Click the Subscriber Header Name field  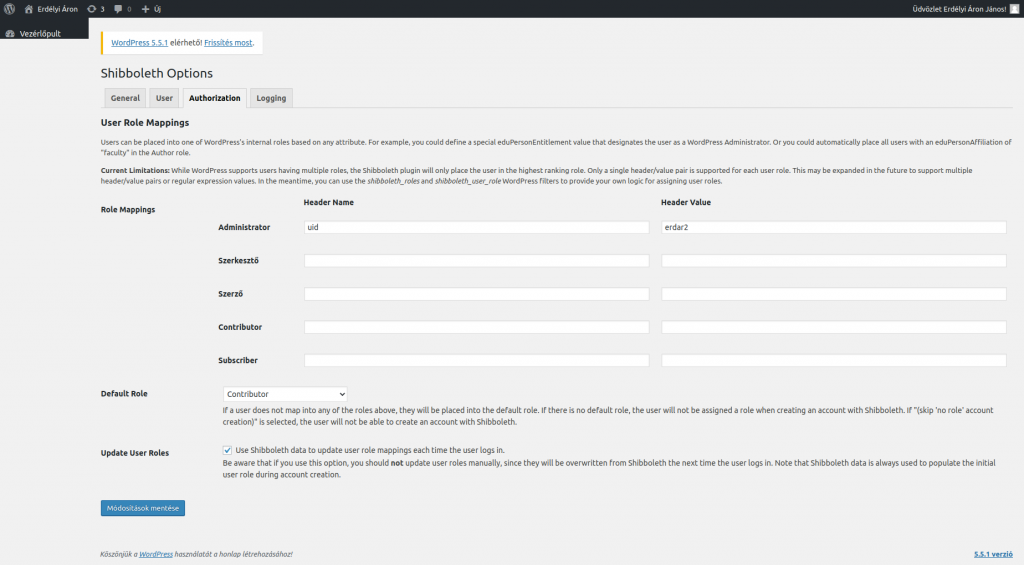point(477,361)
